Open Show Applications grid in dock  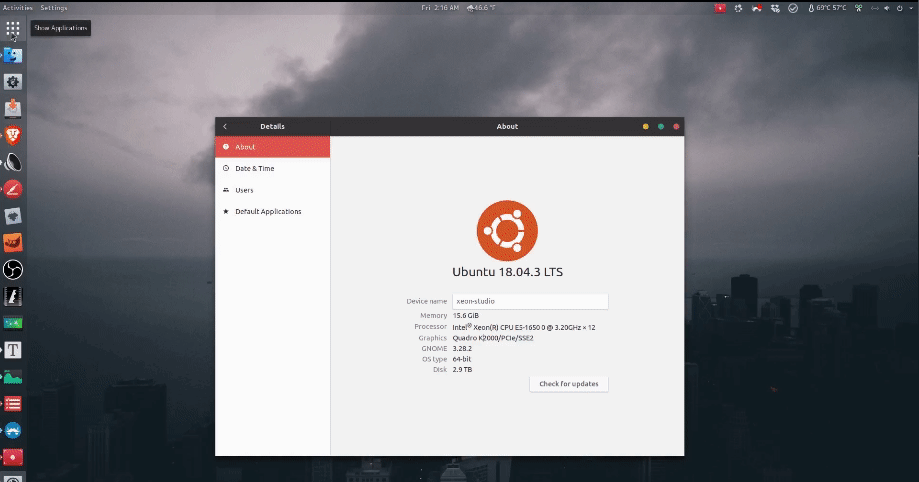(x=13, y=28)
